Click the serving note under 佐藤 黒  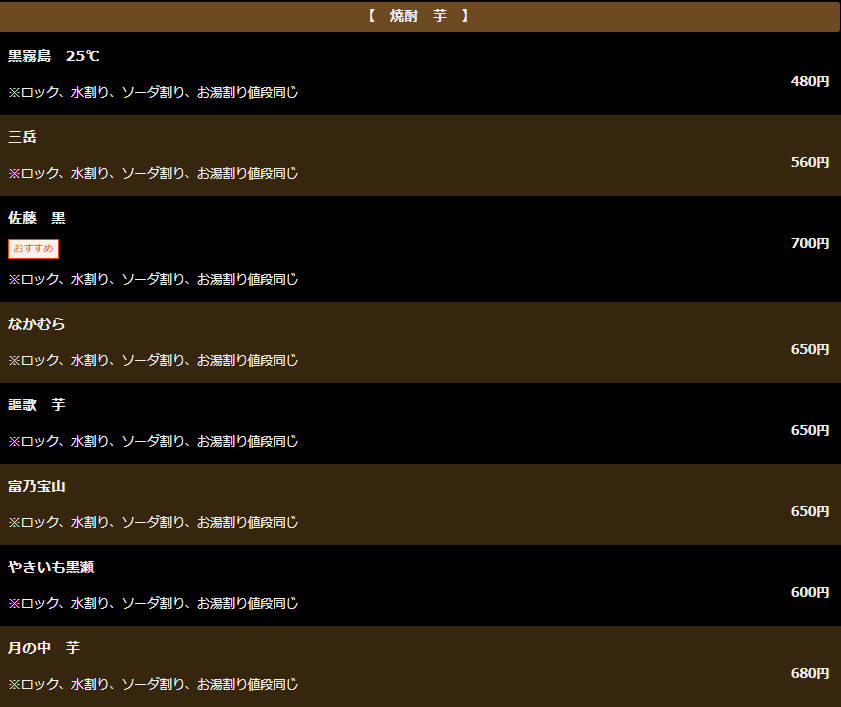coord(153,279)
